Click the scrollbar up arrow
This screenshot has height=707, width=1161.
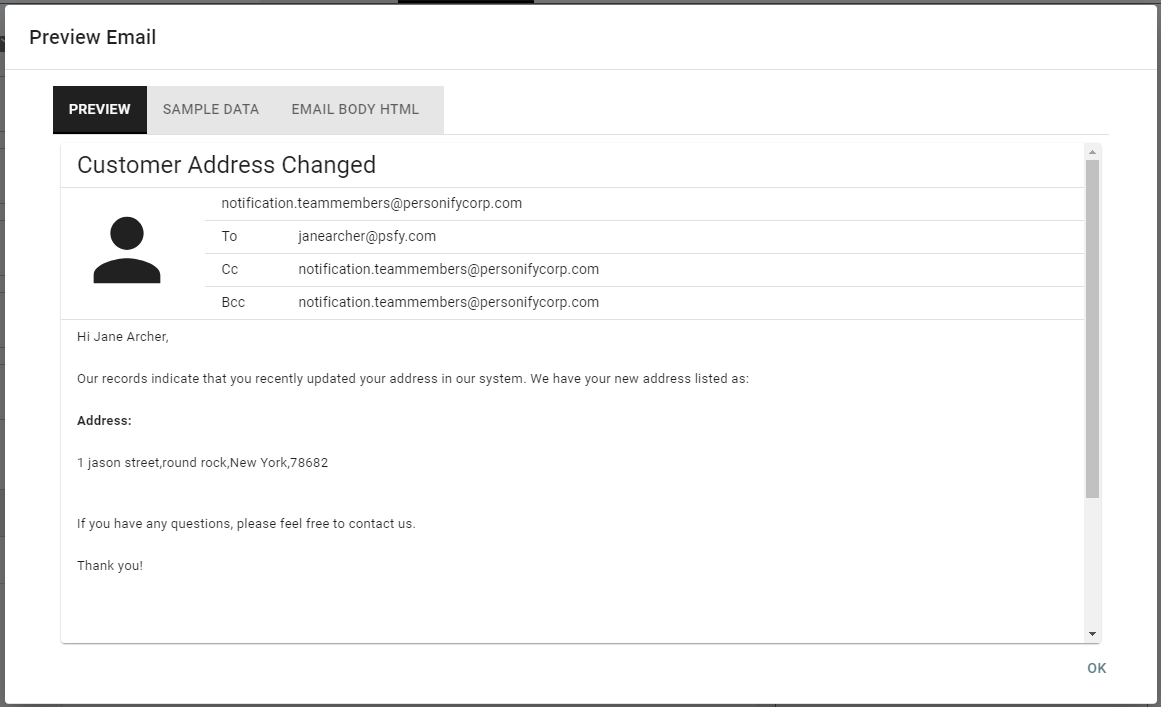(x=1092, y=152)
